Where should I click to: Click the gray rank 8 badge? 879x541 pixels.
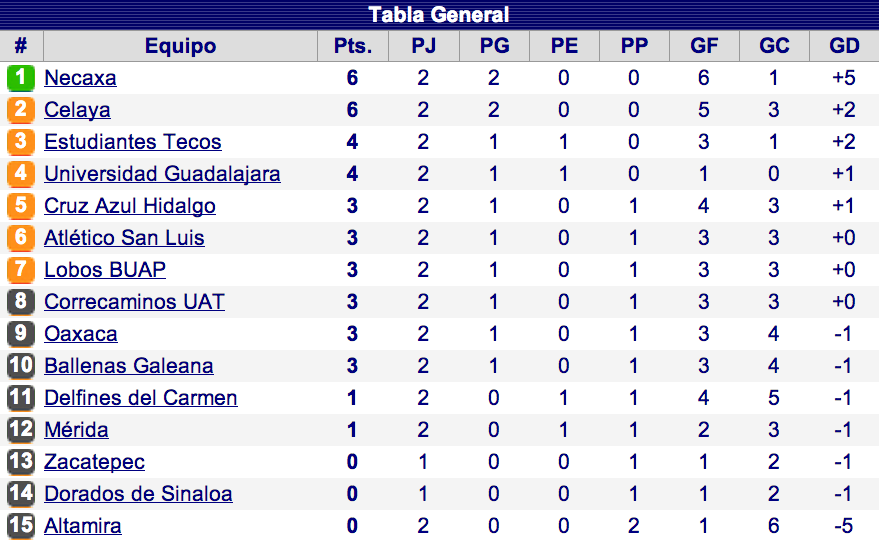21,302
